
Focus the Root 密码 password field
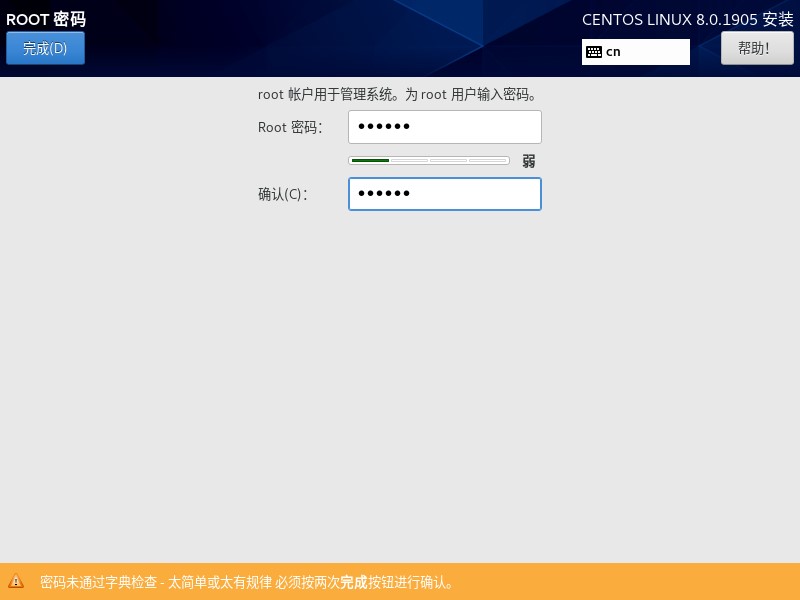445,127
